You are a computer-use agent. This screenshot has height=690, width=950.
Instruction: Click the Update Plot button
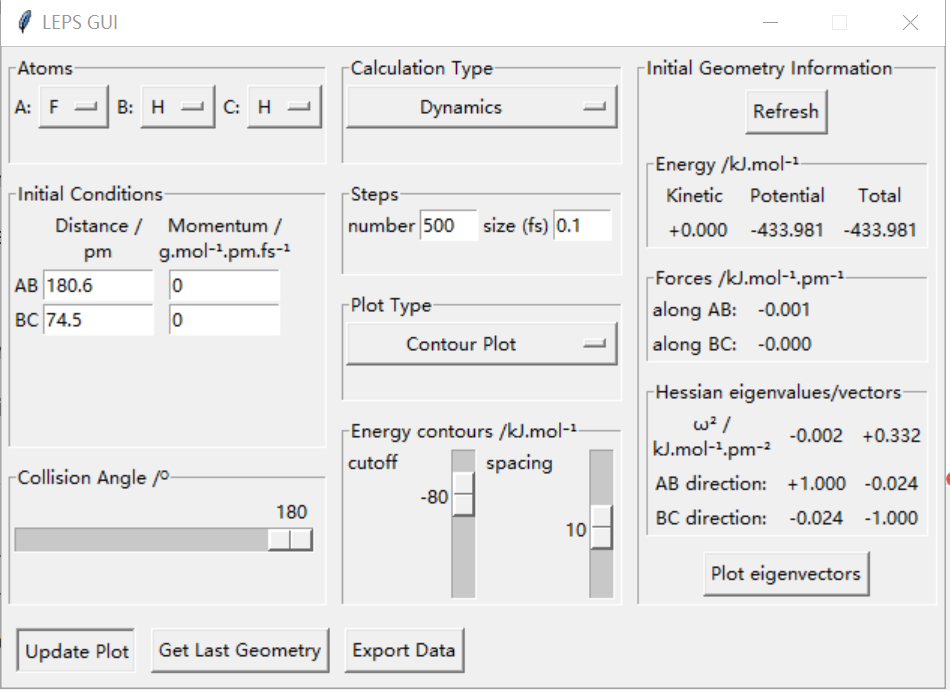[77, 651]
